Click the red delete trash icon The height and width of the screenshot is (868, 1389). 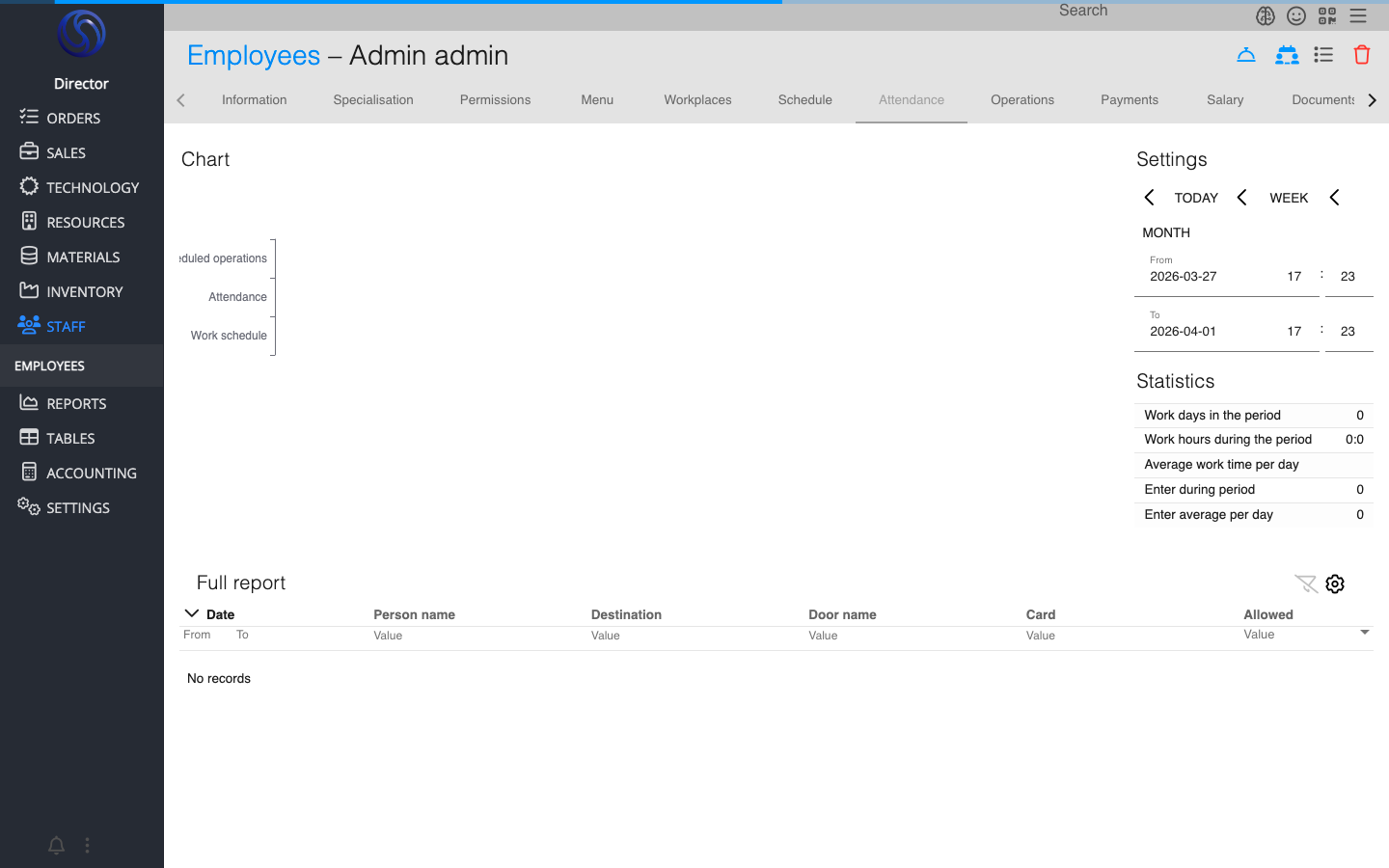(1361, 55)
